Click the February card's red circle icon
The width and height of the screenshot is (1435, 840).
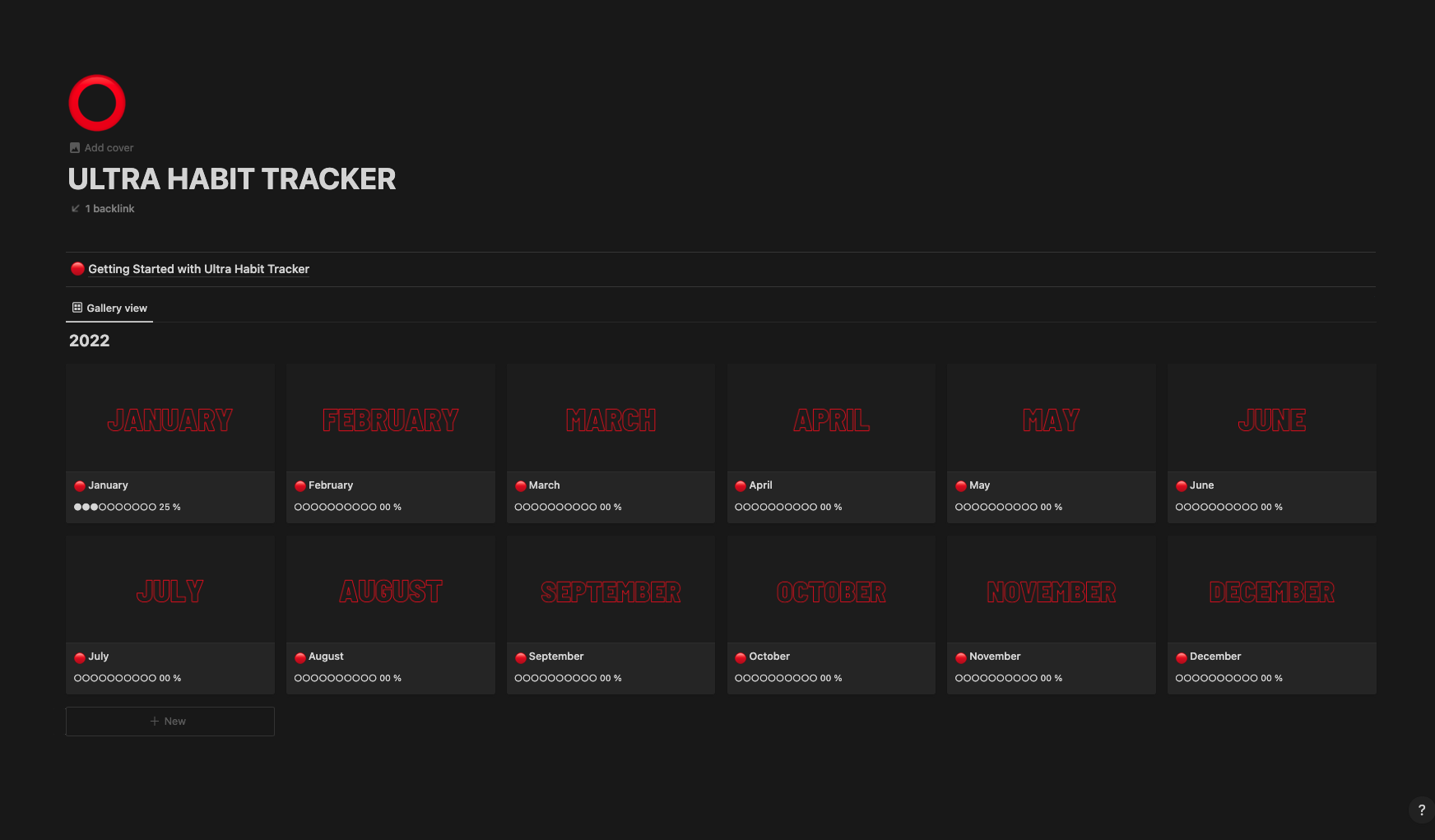point(300,485)
